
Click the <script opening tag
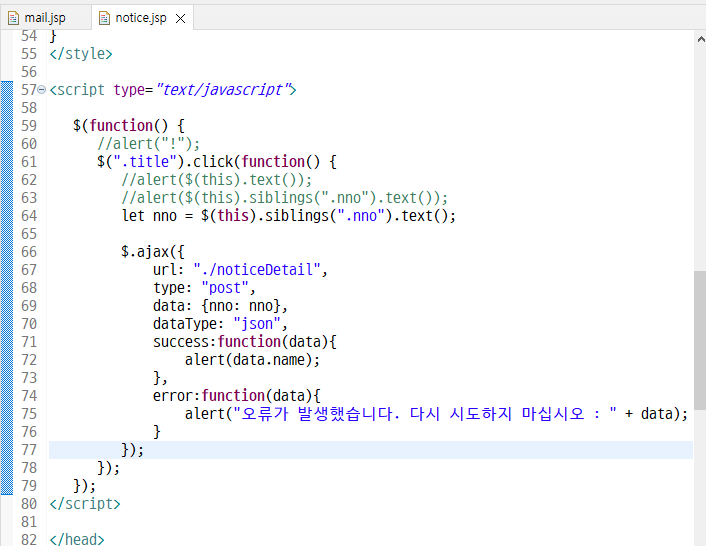click(77, 90)
